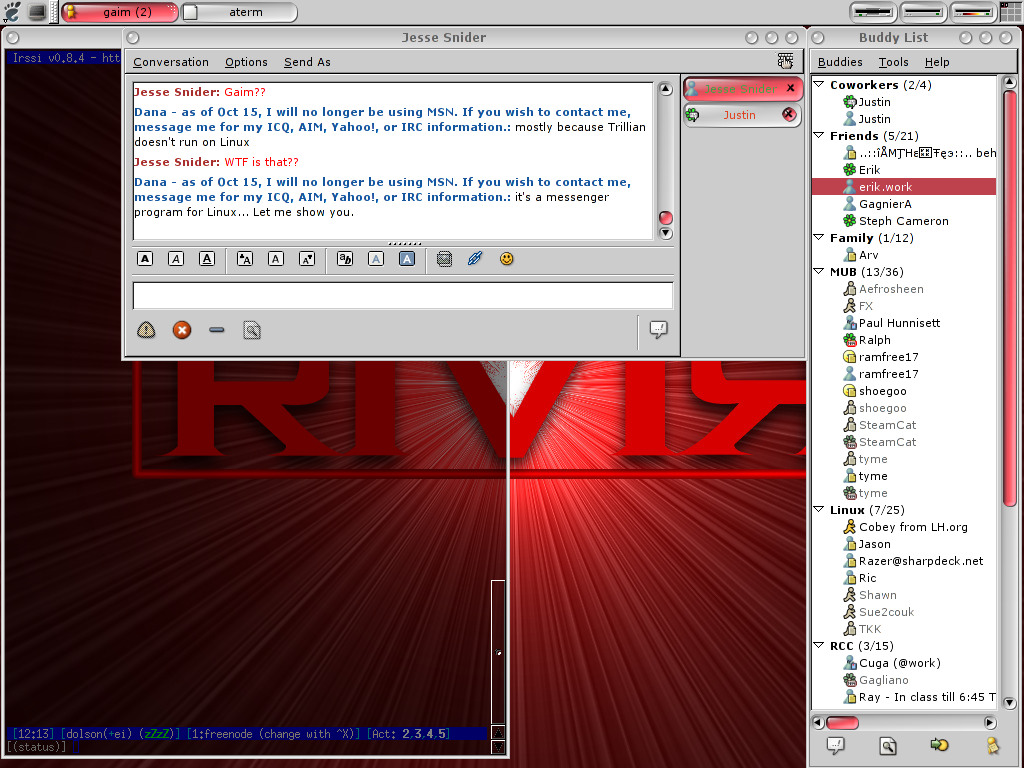This screenshot has width=1024, height=768.
Task: Select buddy Cuga (@work)
Action: point(904,663)
